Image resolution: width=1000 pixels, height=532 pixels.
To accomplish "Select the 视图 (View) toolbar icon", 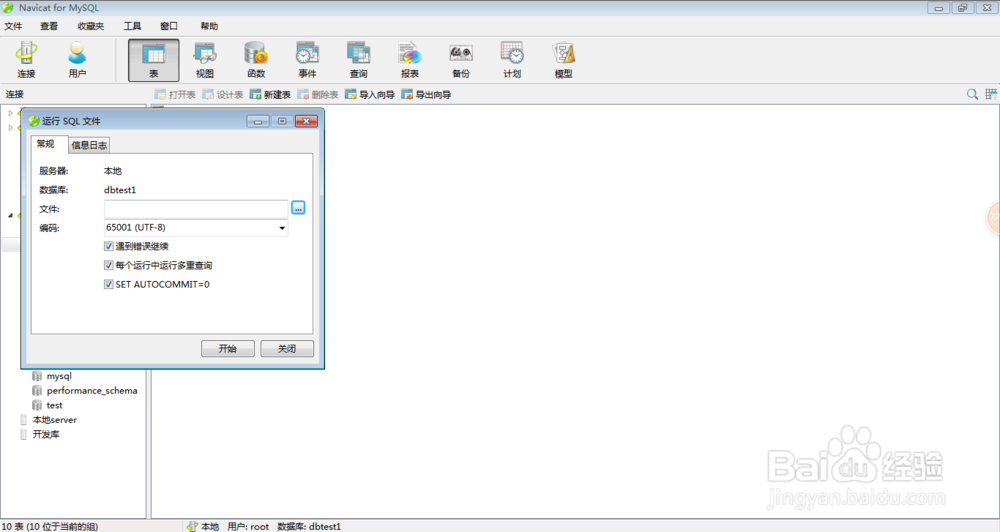I will [x=205, y=60].
